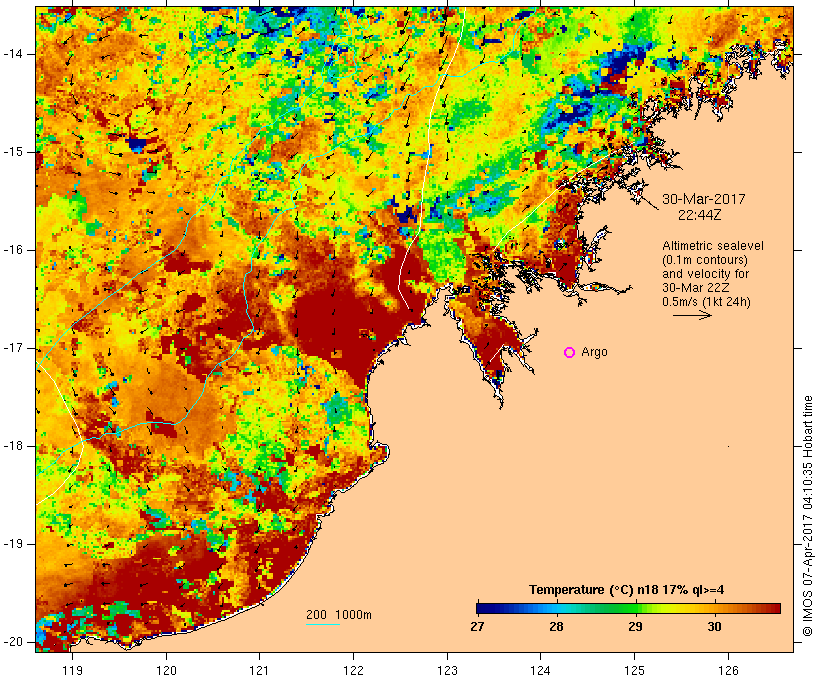Screen dimensions: 820x680
Task: Click the '22:44Z' time label
Action: (700, 216)
